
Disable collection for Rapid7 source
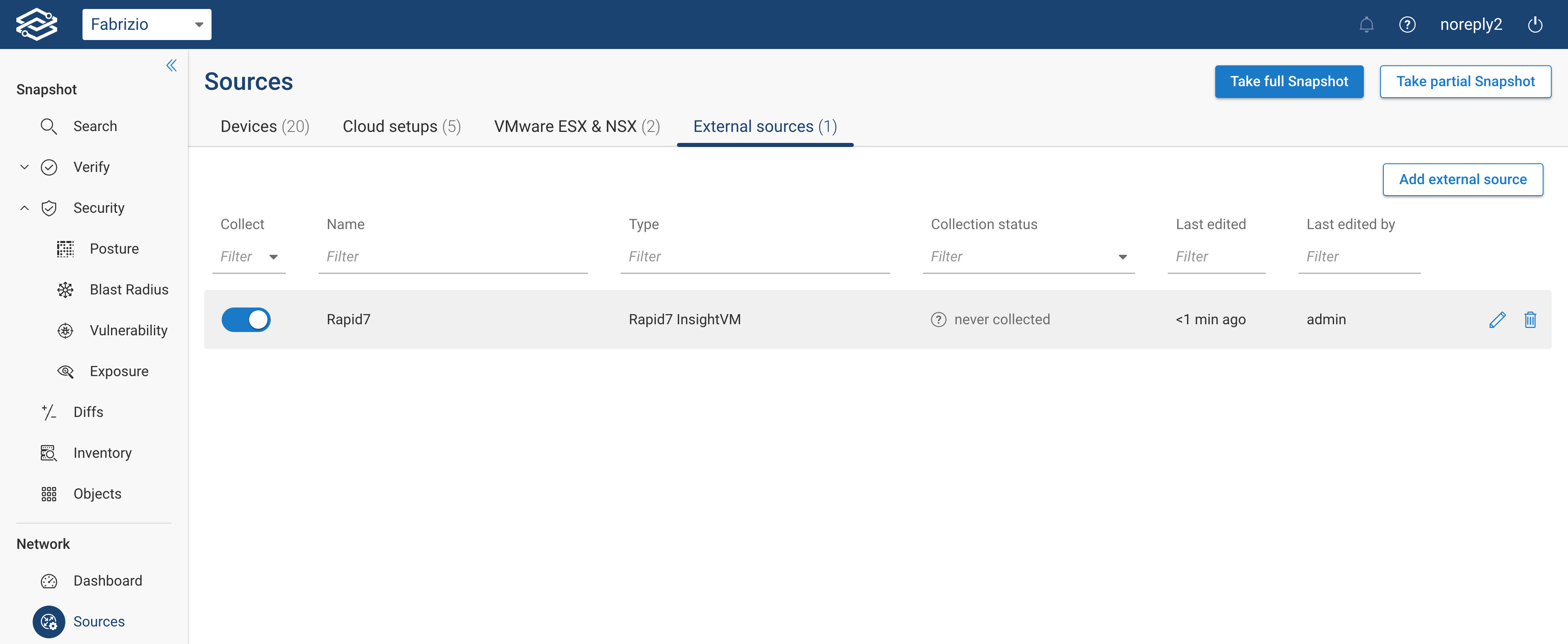(x=246, y=319)
